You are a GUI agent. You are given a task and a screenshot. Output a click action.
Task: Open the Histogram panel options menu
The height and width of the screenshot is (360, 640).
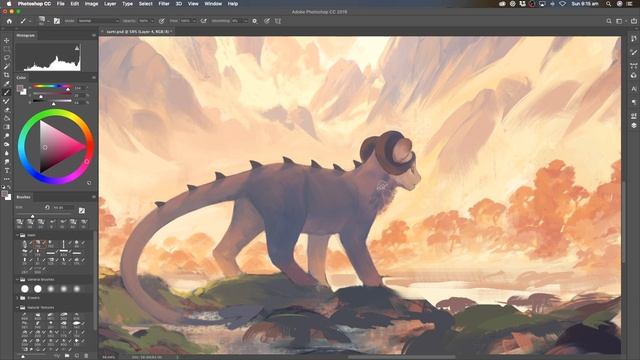click(93, 36)
